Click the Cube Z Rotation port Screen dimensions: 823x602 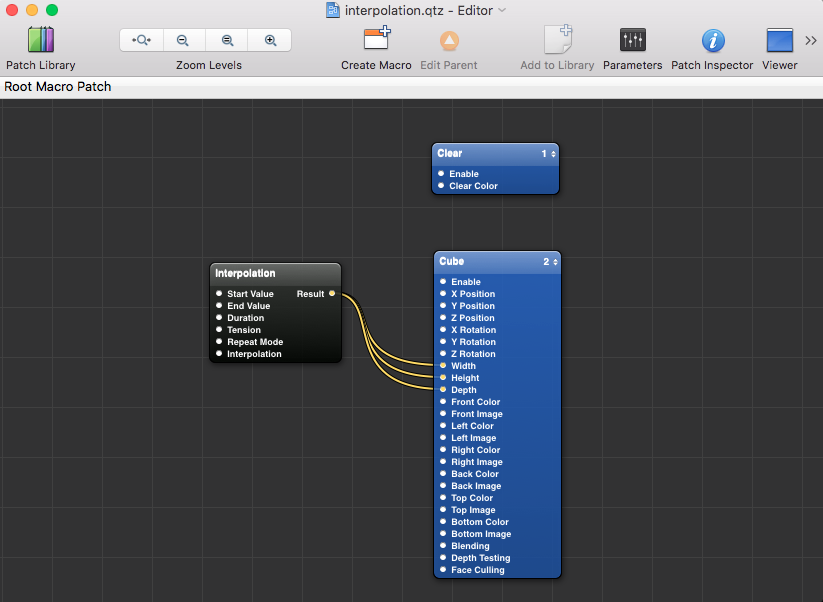coord(443,353)
